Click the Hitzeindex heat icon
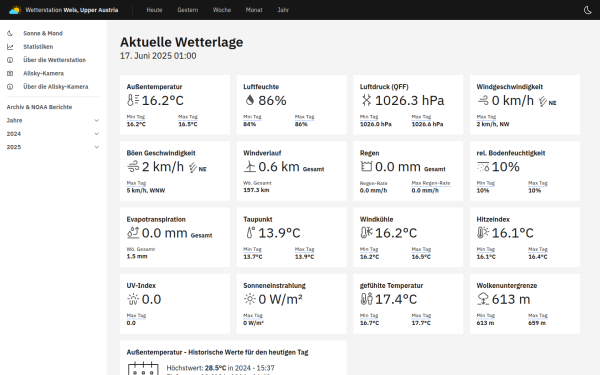 click(483, 233)
